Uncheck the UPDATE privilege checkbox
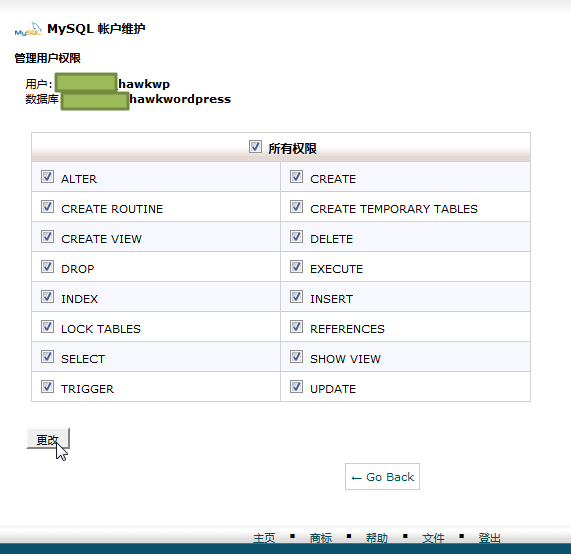571x554 pixels. click(296, 386)
